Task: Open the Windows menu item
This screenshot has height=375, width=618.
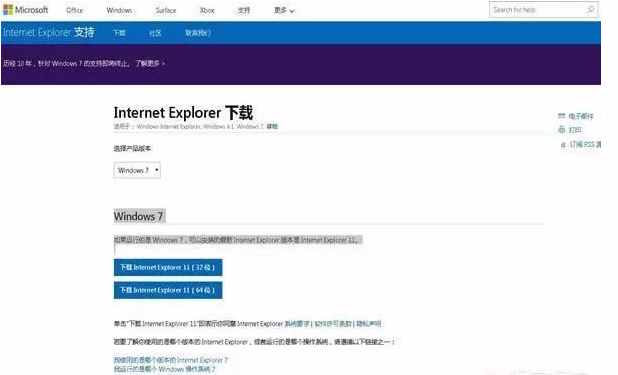Action: (119, 10)
